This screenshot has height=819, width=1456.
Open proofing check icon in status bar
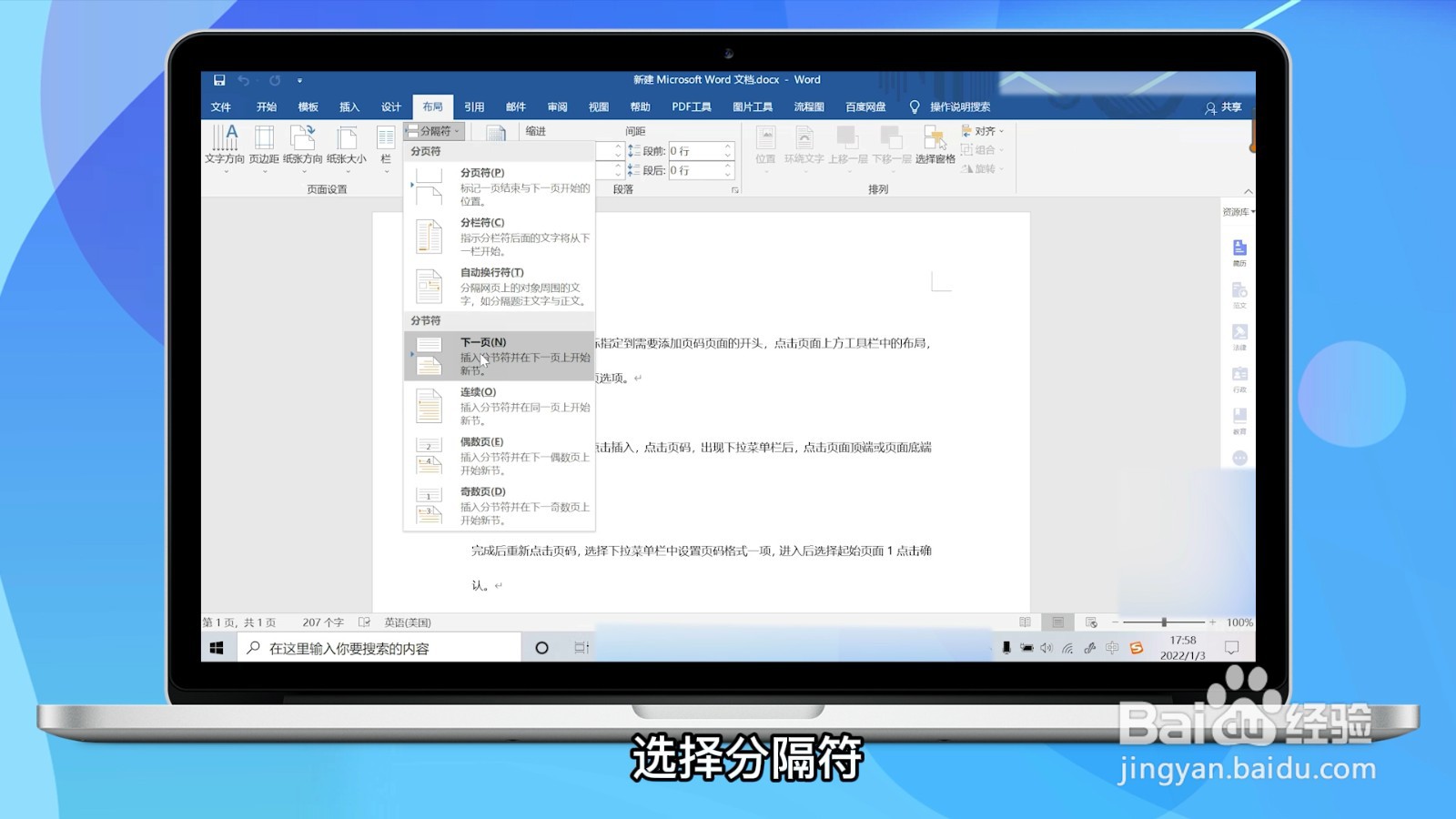click(364, 622)
